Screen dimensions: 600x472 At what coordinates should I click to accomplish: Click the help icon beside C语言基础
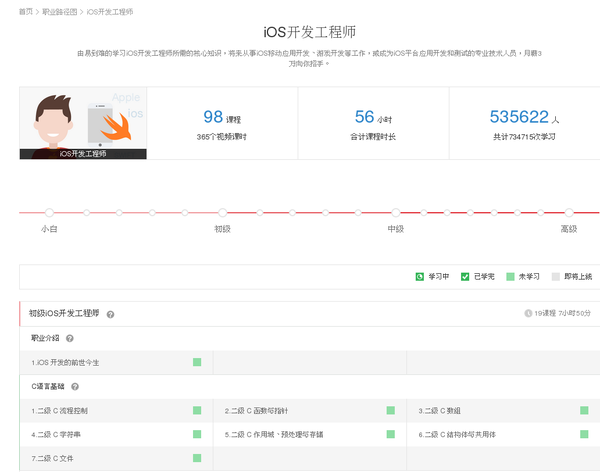point(75,386)
